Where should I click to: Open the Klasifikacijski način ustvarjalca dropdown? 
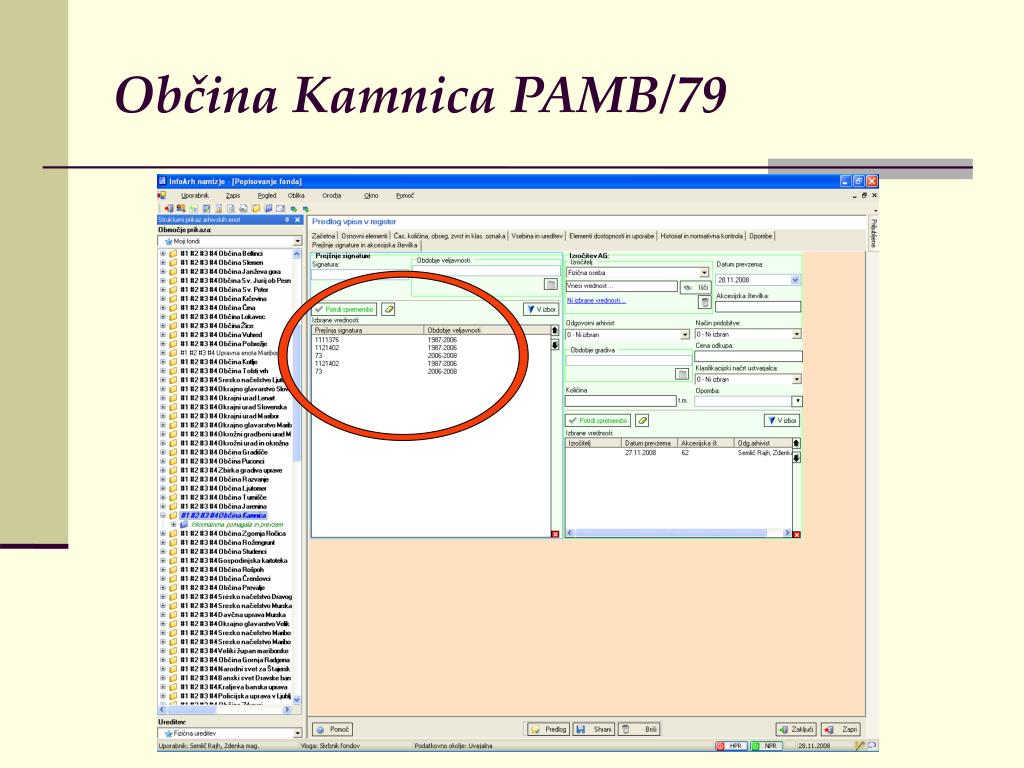coord(797,379)
